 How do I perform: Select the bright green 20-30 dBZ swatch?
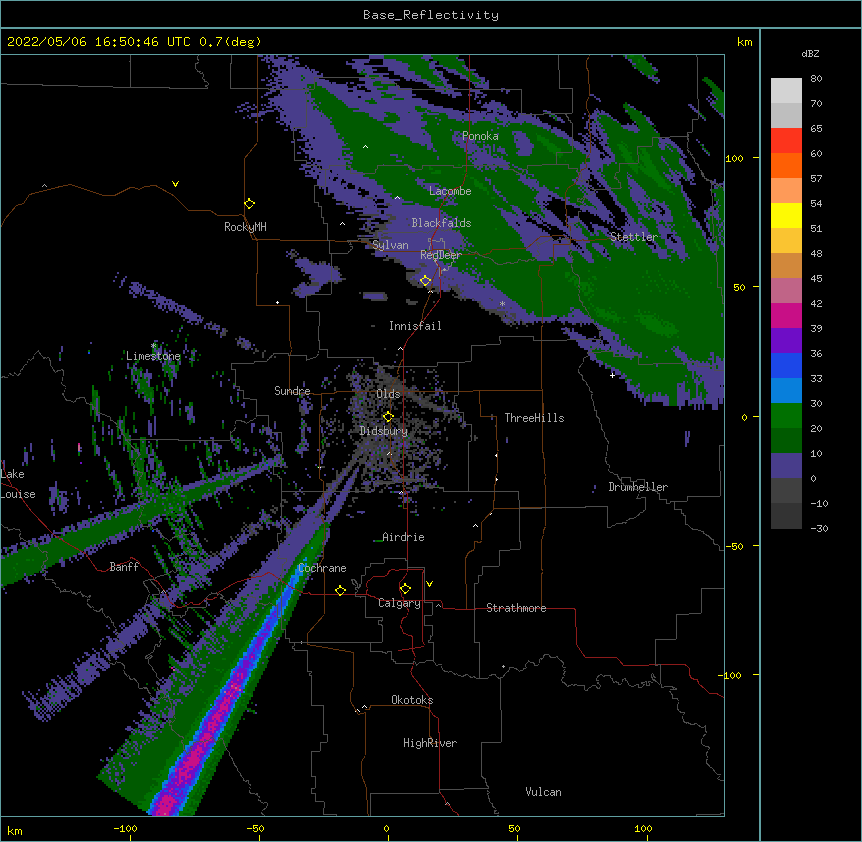pos(786,416)
